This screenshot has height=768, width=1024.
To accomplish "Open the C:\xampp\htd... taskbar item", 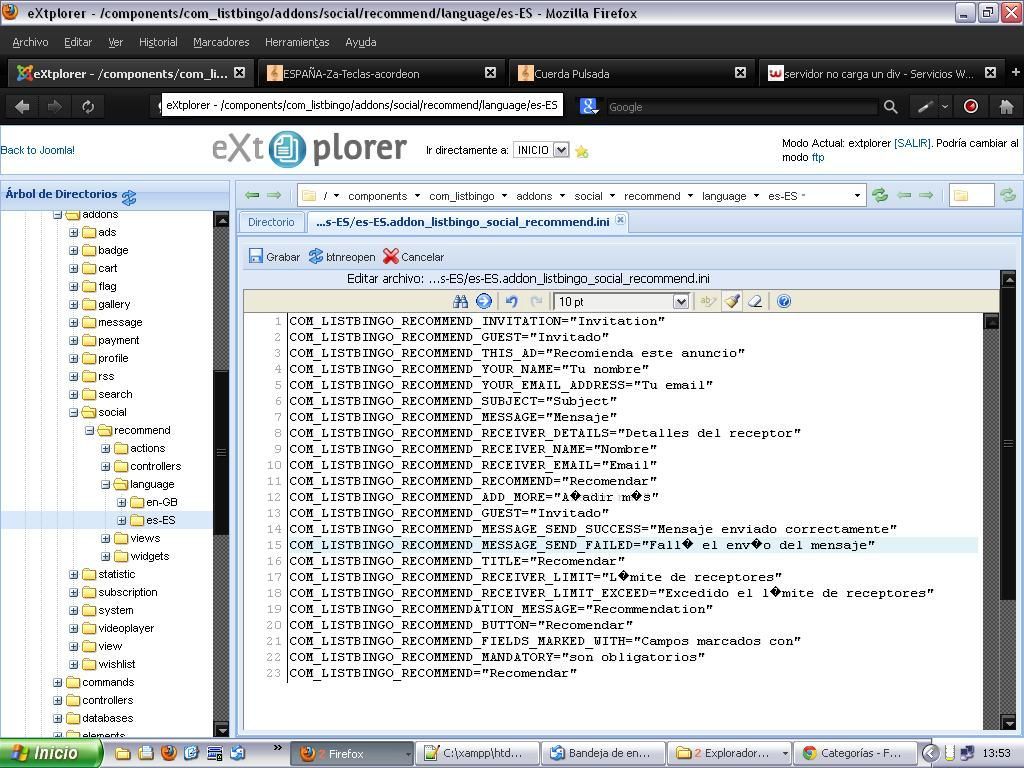I will (477, 753).
